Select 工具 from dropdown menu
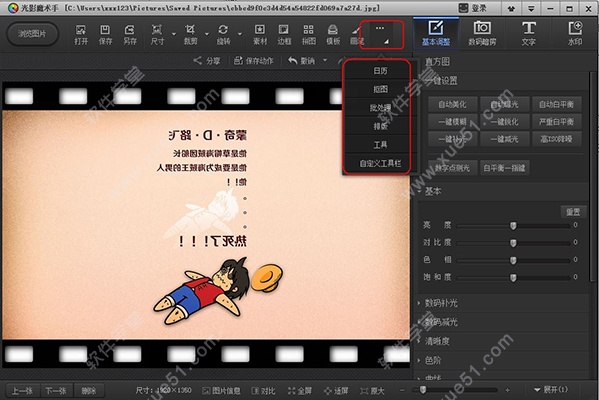This screenshot has width=599, height=400. pos(380,145)
